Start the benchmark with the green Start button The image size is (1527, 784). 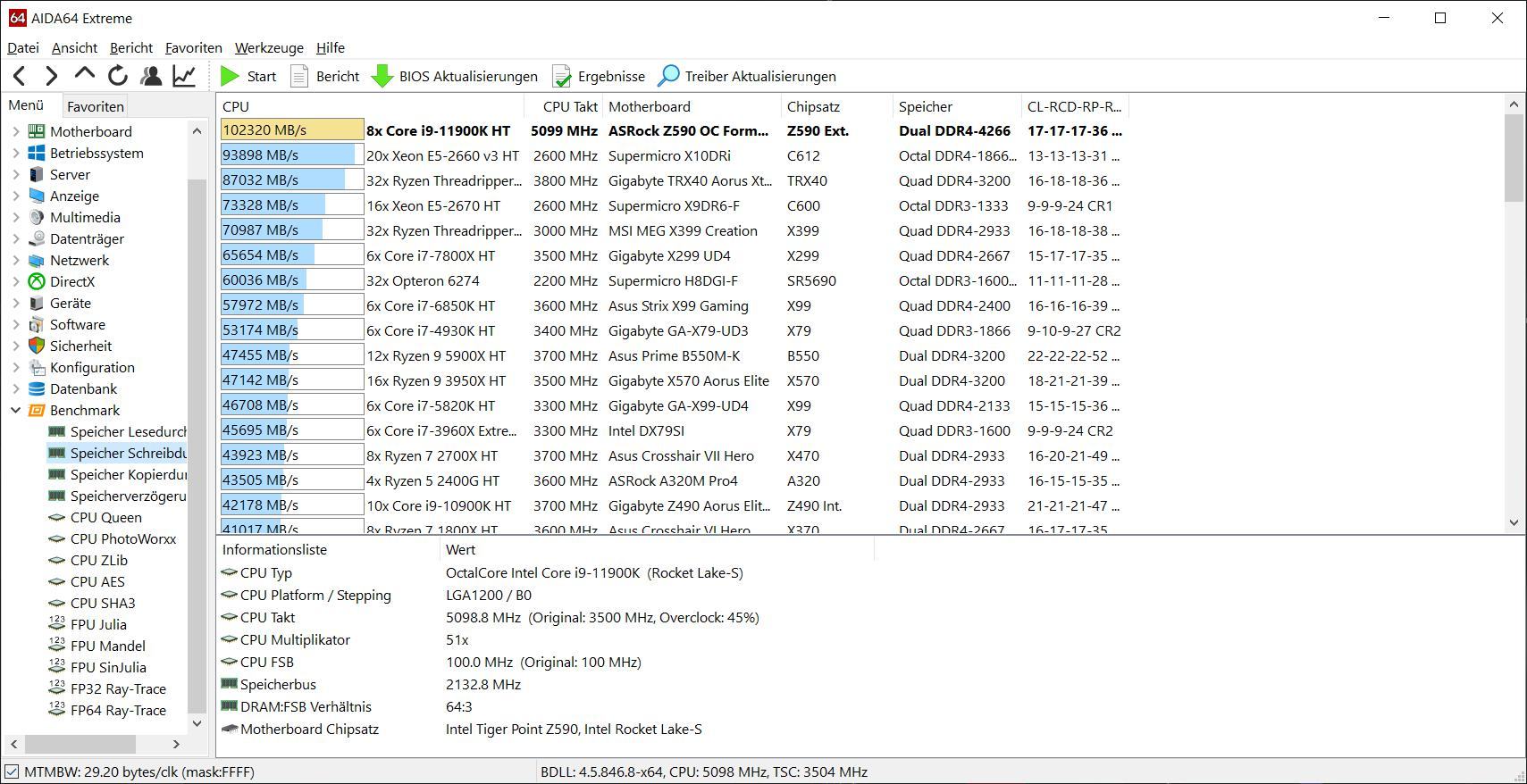(x=248, y=76)
